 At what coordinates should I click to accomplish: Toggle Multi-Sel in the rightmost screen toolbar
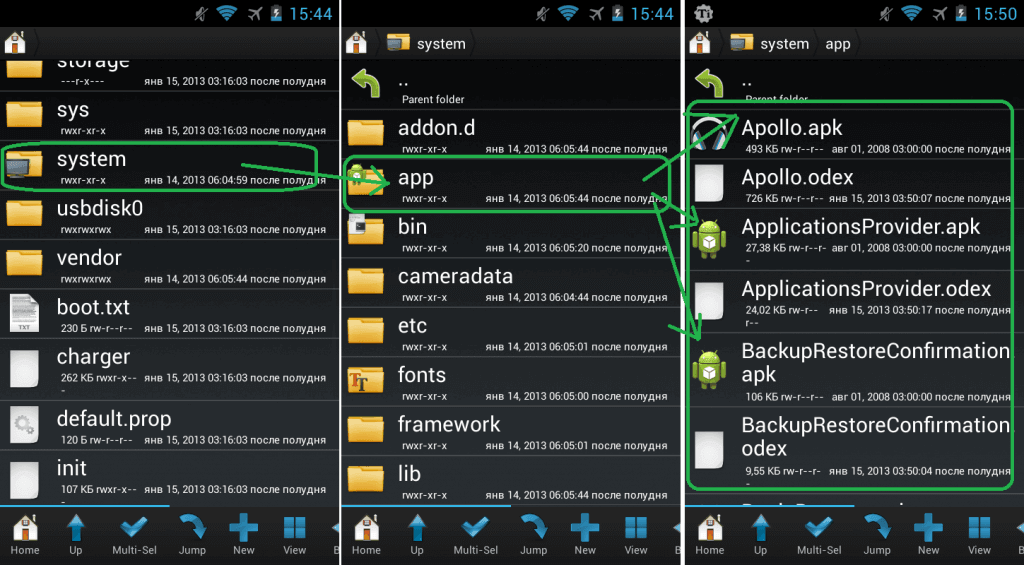(819, 534)
